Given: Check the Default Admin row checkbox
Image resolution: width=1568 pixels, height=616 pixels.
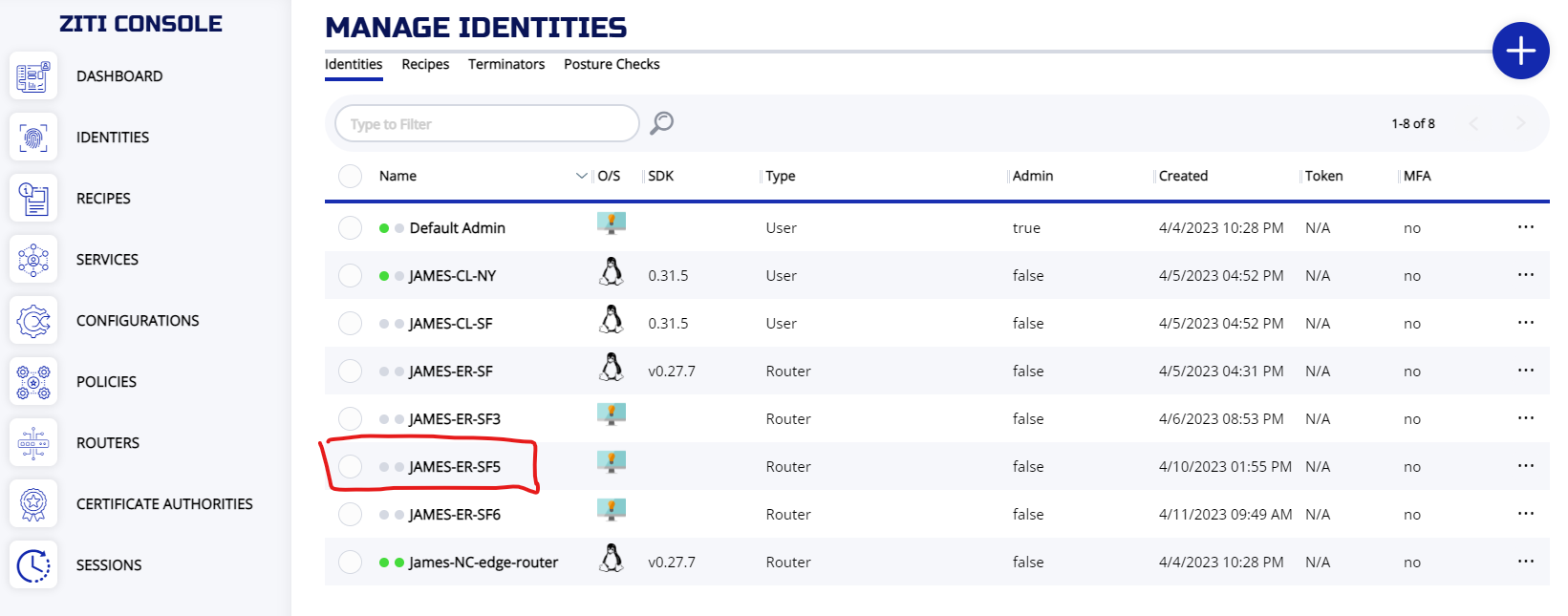Looking at the screenshot, I should tap(351, 227).
